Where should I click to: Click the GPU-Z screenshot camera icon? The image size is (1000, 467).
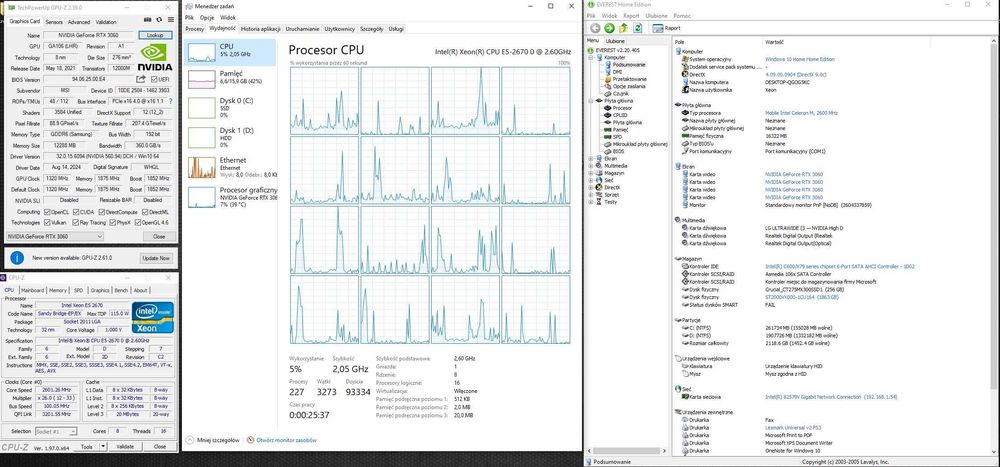(148, 21)
